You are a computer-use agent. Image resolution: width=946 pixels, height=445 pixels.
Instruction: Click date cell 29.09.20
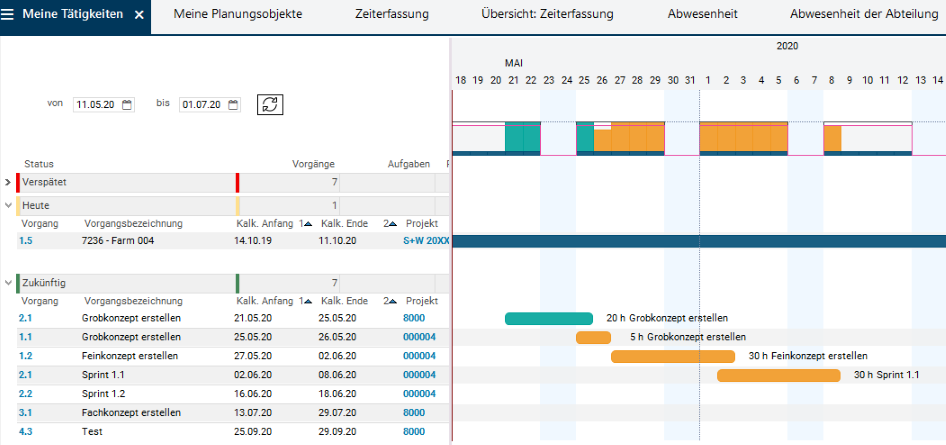point(338,432)
